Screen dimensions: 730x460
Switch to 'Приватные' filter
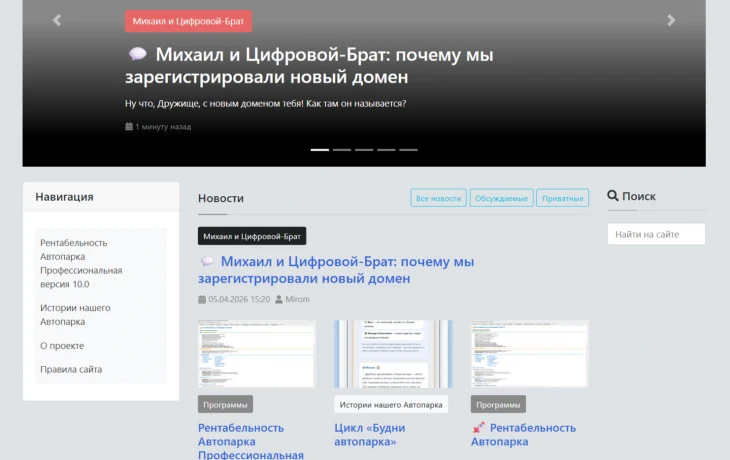pyautogui.click(x=562, y=198)
